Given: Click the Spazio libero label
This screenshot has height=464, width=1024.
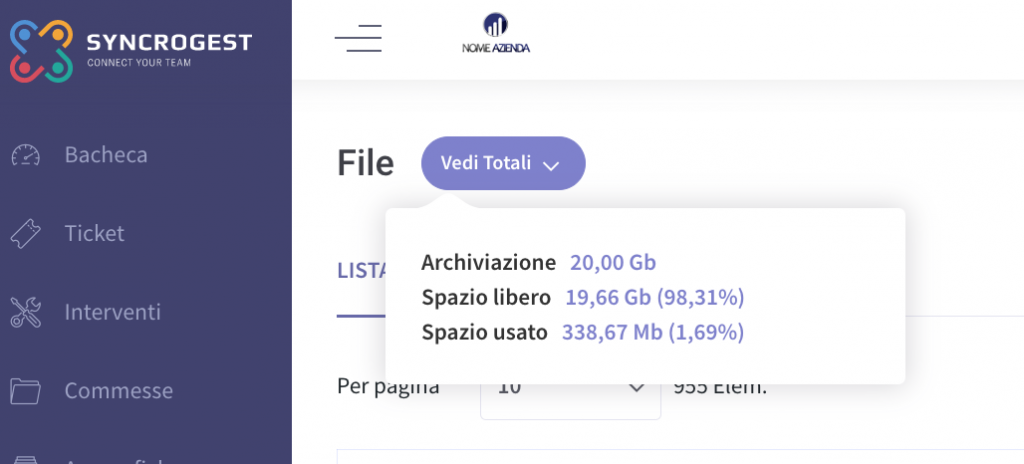Looking at the screenshot, I should (486, 298).
